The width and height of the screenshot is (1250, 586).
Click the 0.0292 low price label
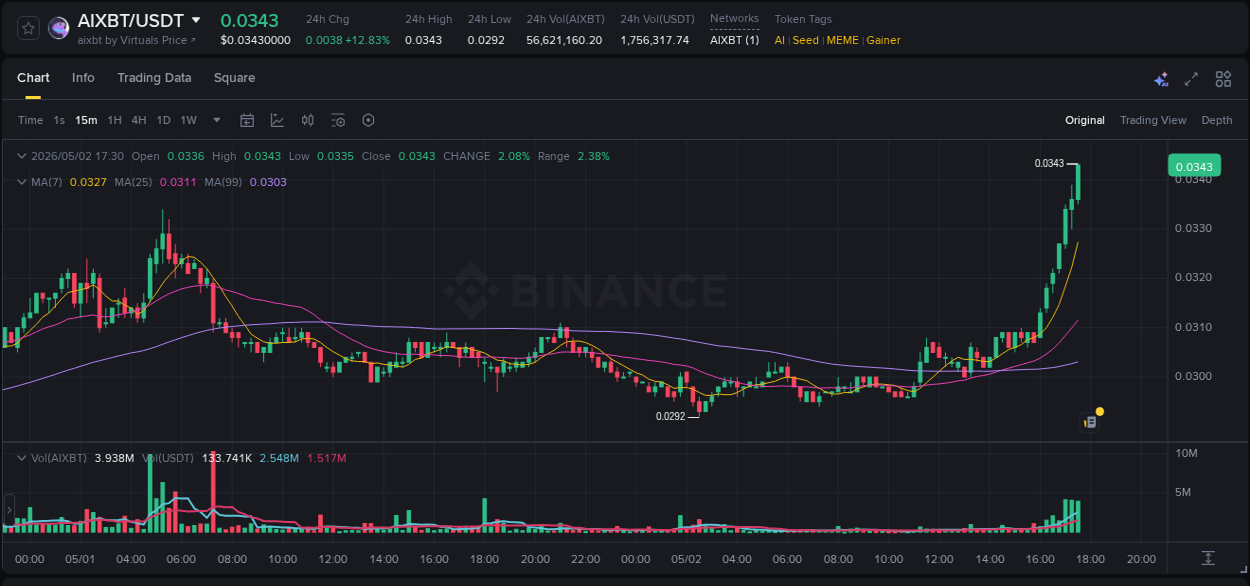coord(670,416)
